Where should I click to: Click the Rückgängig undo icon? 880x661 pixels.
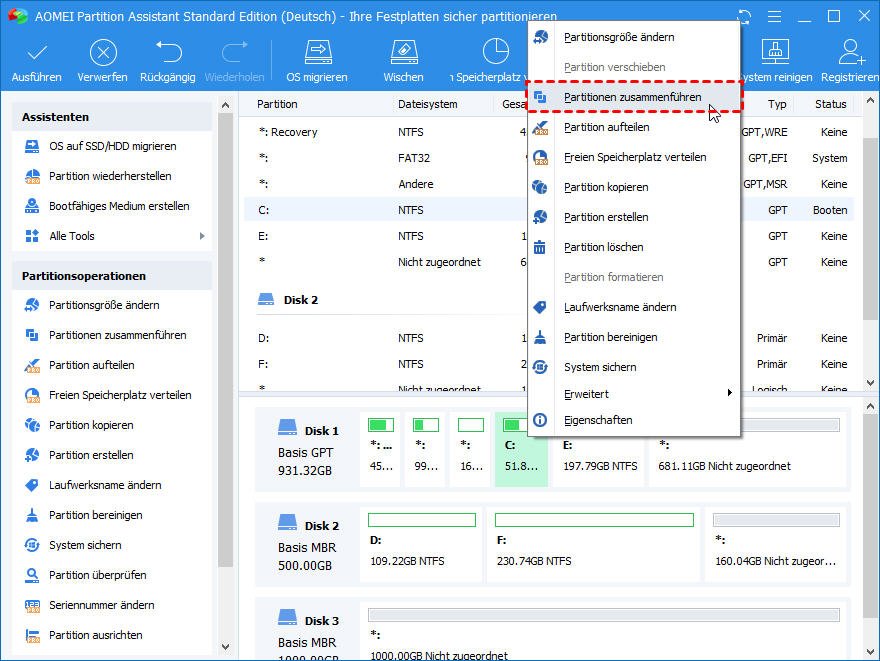168,52
